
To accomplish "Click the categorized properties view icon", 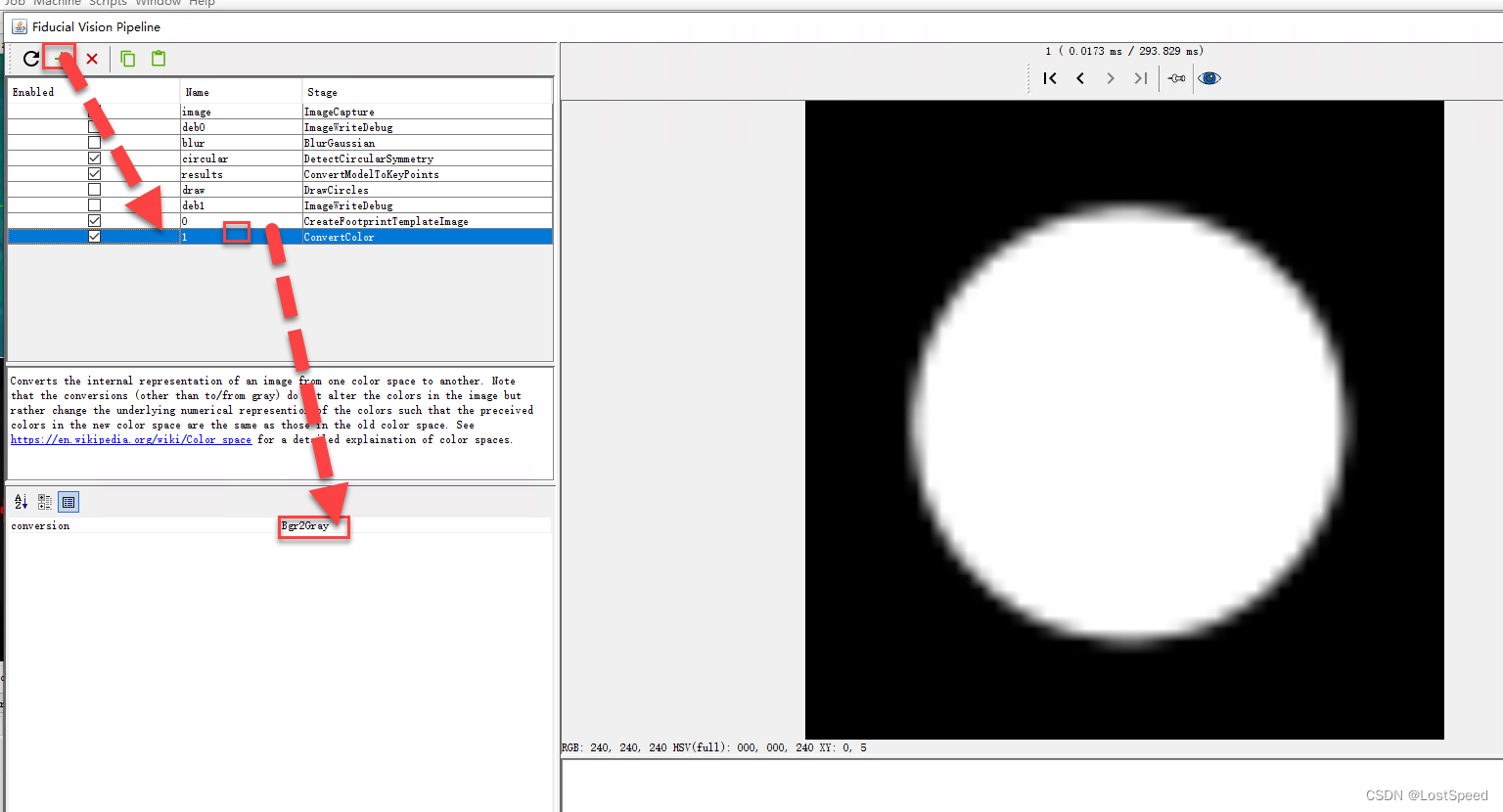I will pos(45,502).
